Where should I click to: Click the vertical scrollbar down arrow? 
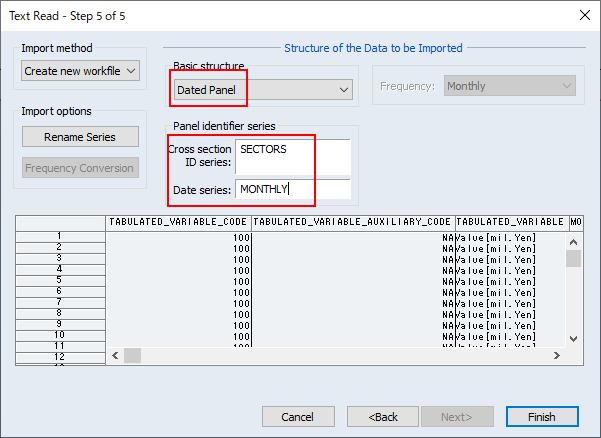coord(573,339)
